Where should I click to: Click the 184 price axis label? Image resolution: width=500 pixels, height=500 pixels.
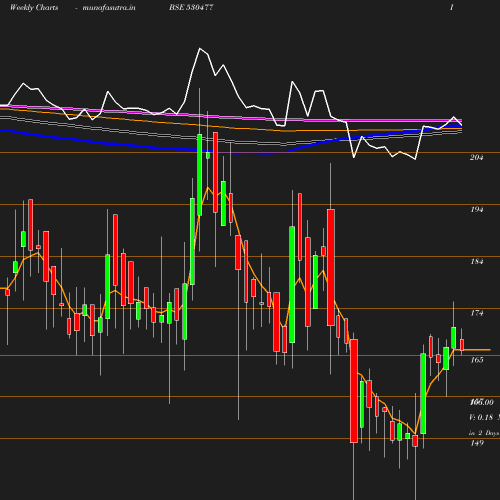[477, 261]
